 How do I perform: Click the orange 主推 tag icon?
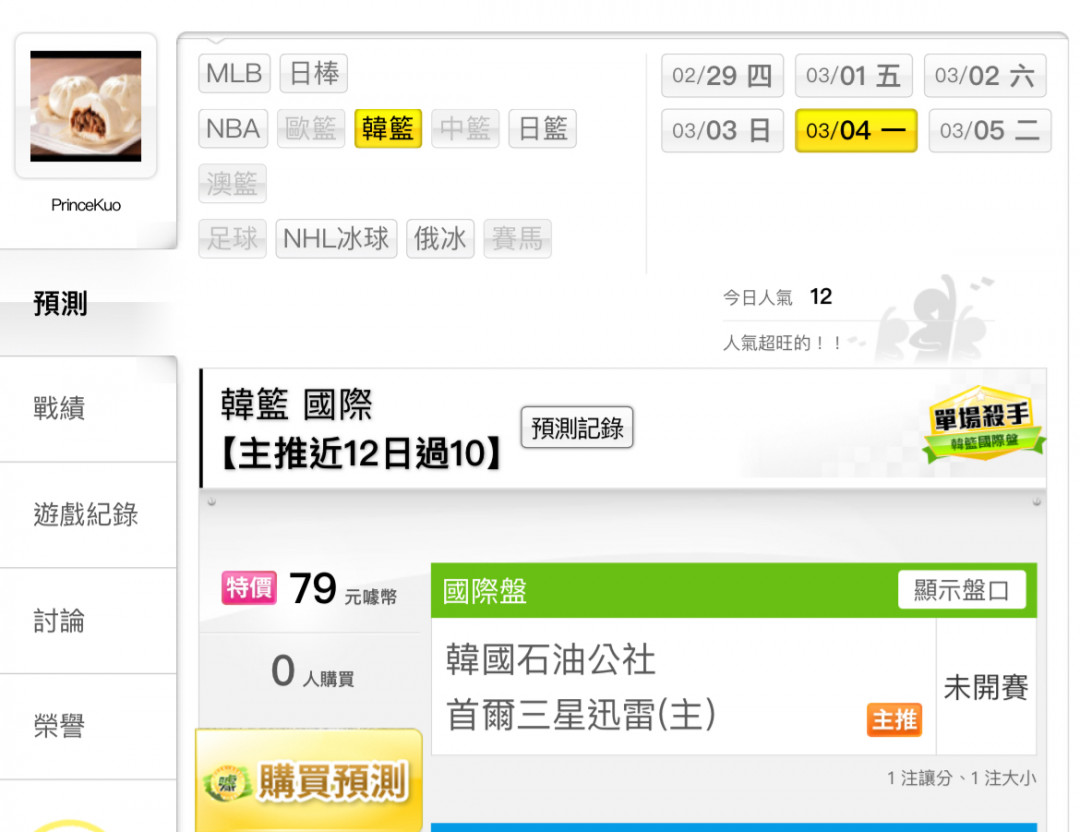pos(894,720)
